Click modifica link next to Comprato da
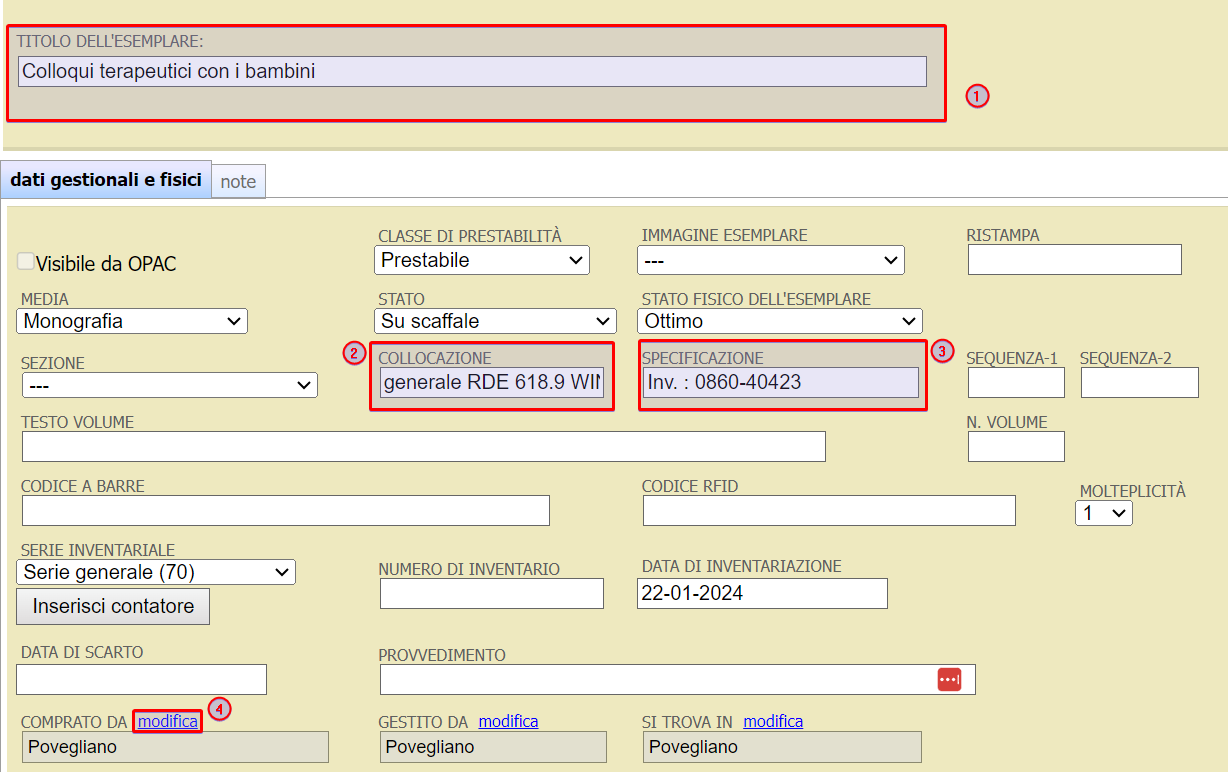Viewport: 1228px width, 772px height. (x=168, y=721)
